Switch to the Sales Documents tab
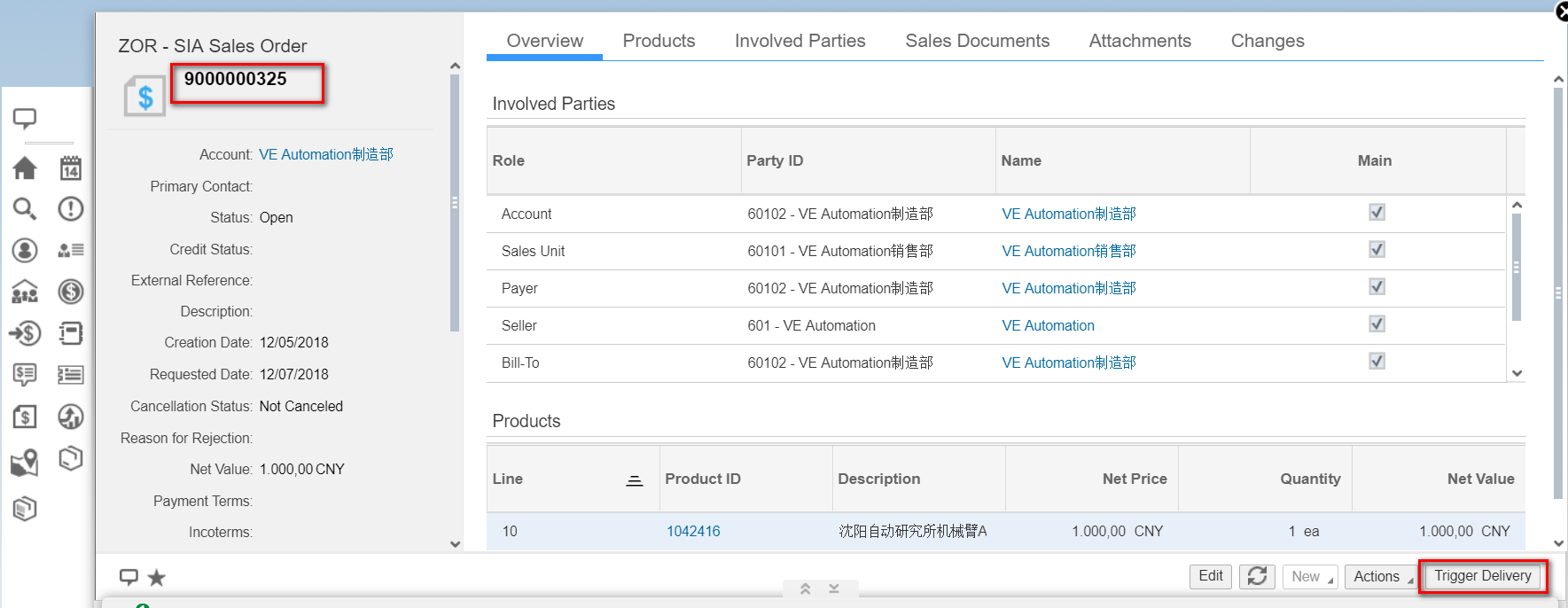Screen dimensions: 1568x608 click(x=977, y=41)
